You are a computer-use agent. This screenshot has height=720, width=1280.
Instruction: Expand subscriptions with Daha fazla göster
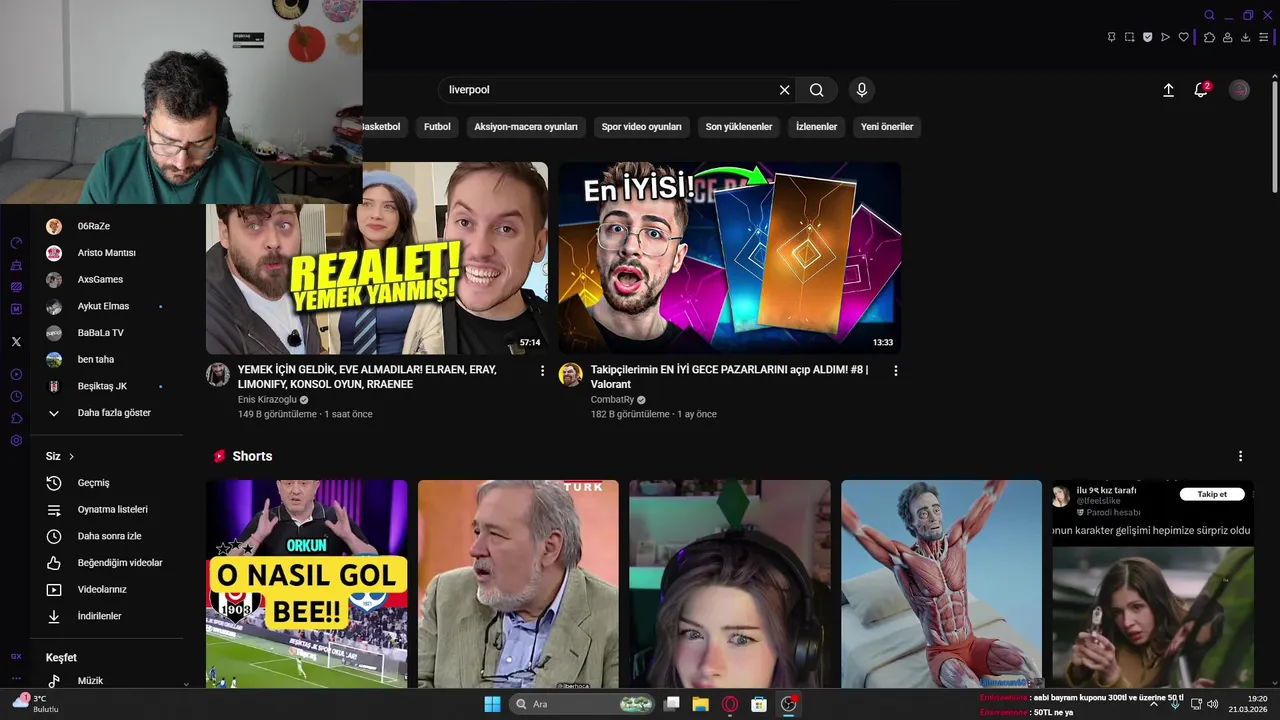[x=107, y=413]
